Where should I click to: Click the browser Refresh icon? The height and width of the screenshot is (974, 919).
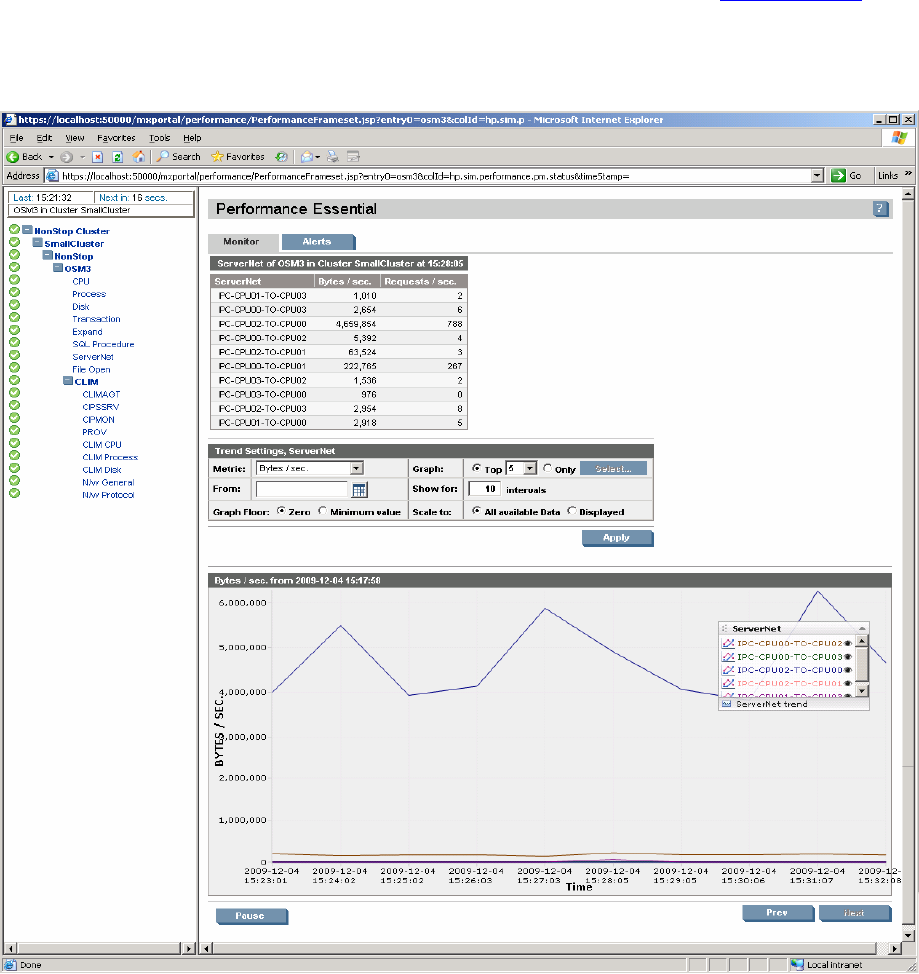(117, 157)
